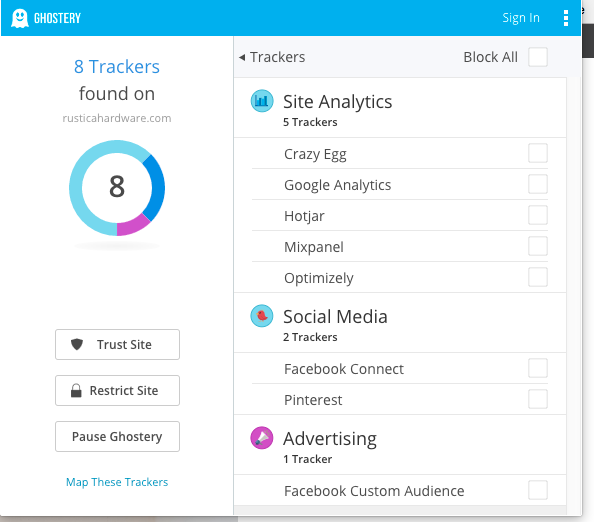Screen dimensions: 594x522
Task: Open the three-dot kebab menu
Action: [566, 18]
